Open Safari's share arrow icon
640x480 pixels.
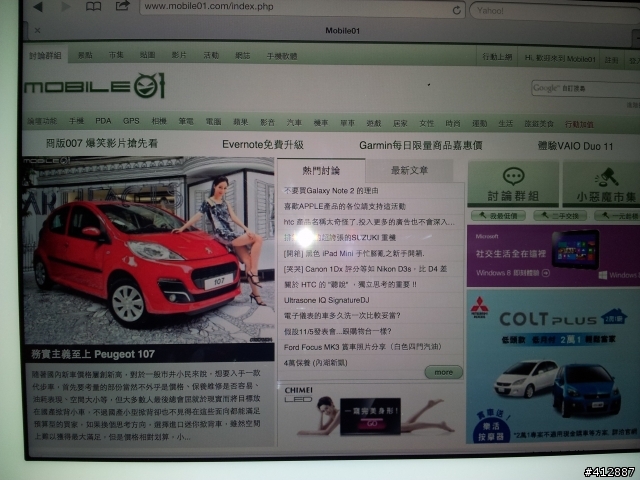pos(122,6)
